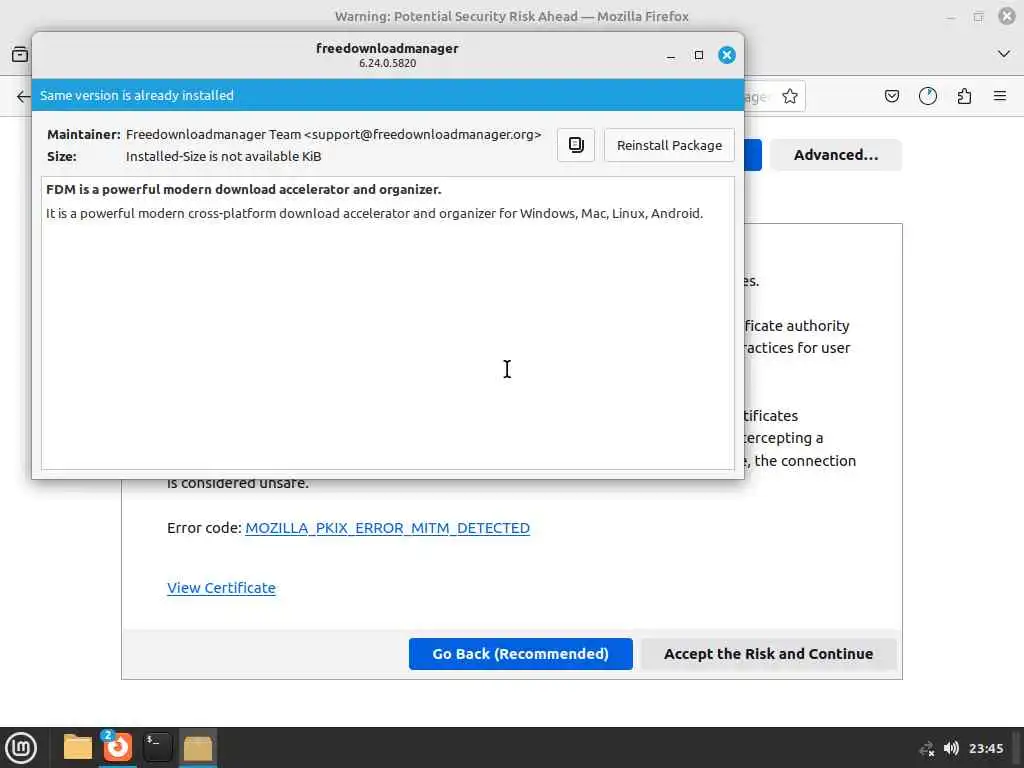Maximize the Firefox window
The image size is (1024, 768).
(x=978, y=16)
